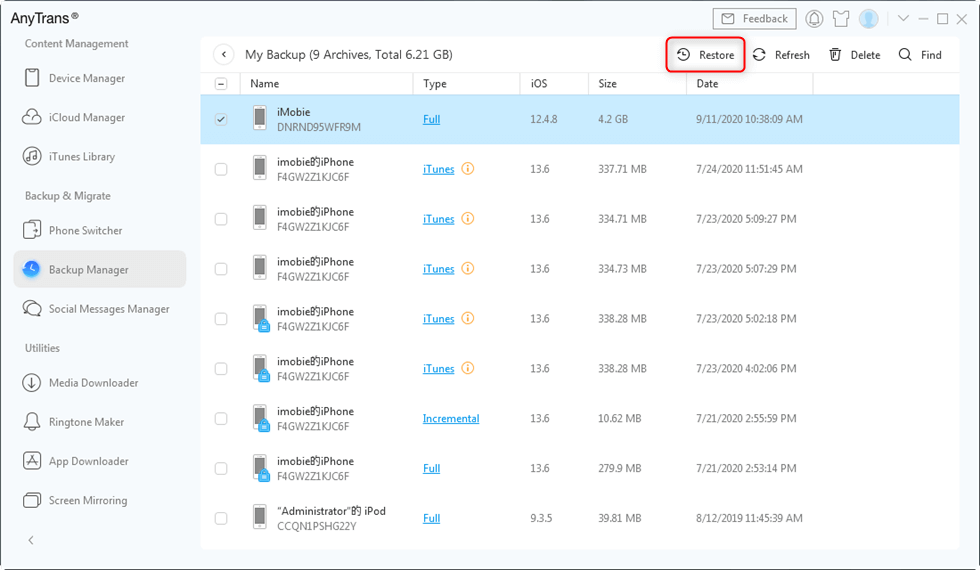Click locked device icon of Incremental backup
The width and height of the screenshot is (980, 570).
[261, 418]
